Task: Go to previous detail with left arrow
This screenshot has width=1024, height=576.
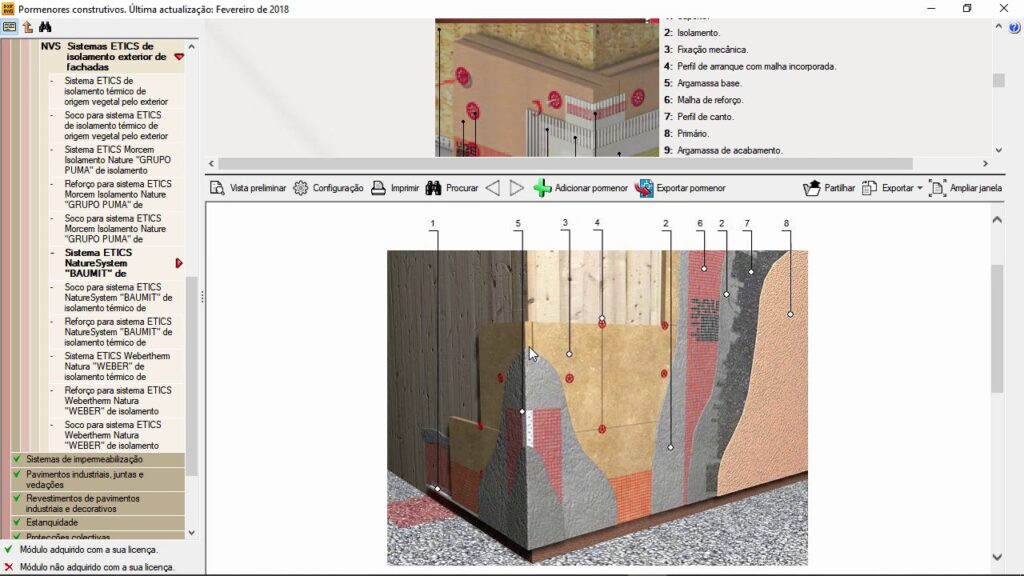Action: (x=492, y=188)
